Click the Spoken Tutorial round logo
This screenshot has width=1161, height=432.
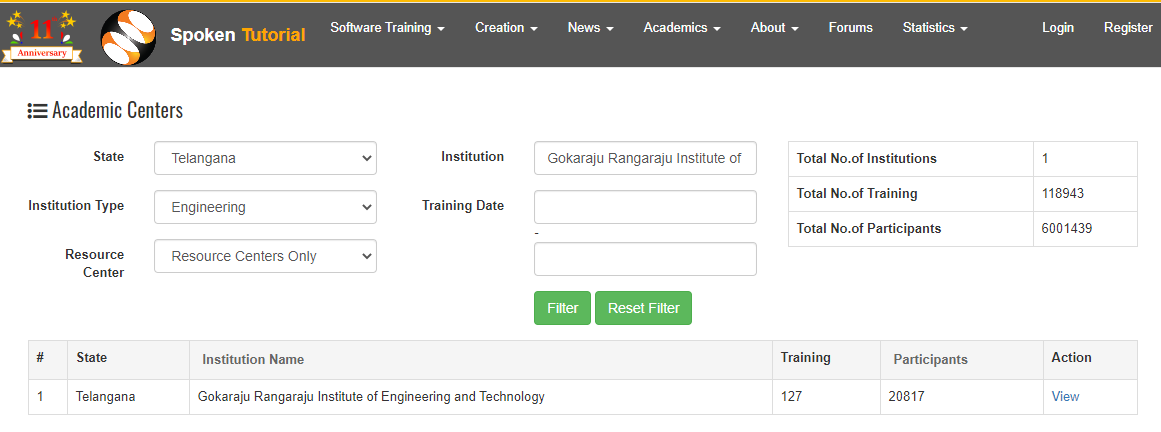(x=128, y=37)
